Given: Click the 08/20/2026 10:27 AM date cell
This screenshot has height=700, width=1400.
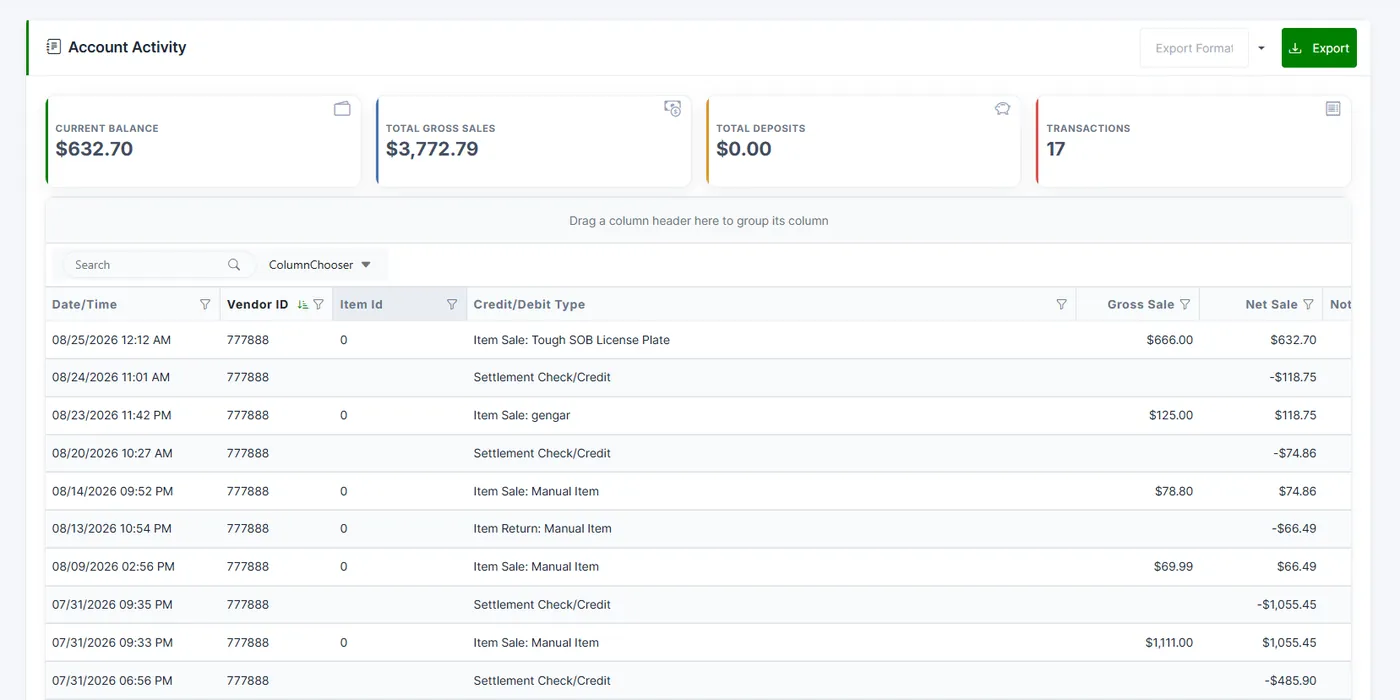Looking at the screenshot, I should tap(133, 453).
